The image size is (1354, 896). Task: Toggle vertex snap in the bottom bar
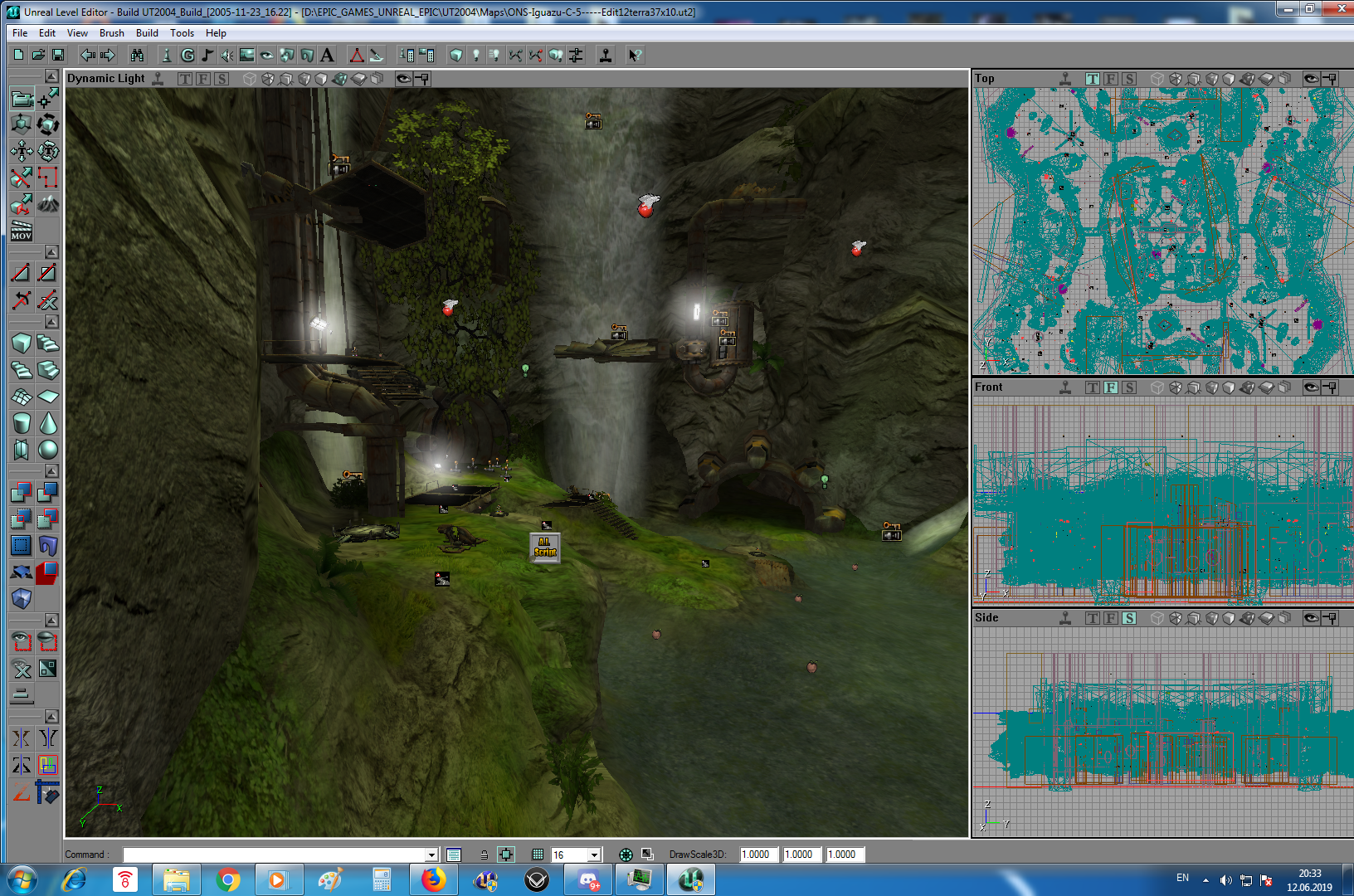[x=505, y=855]
